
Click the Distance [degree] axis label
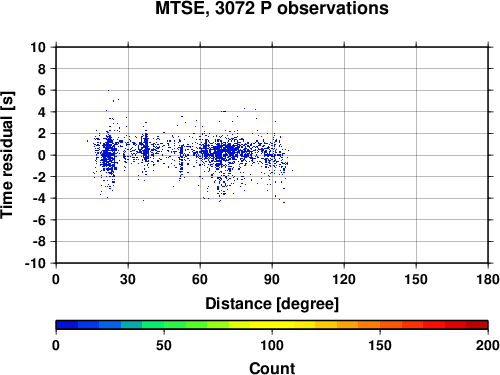tap(272, 304)
